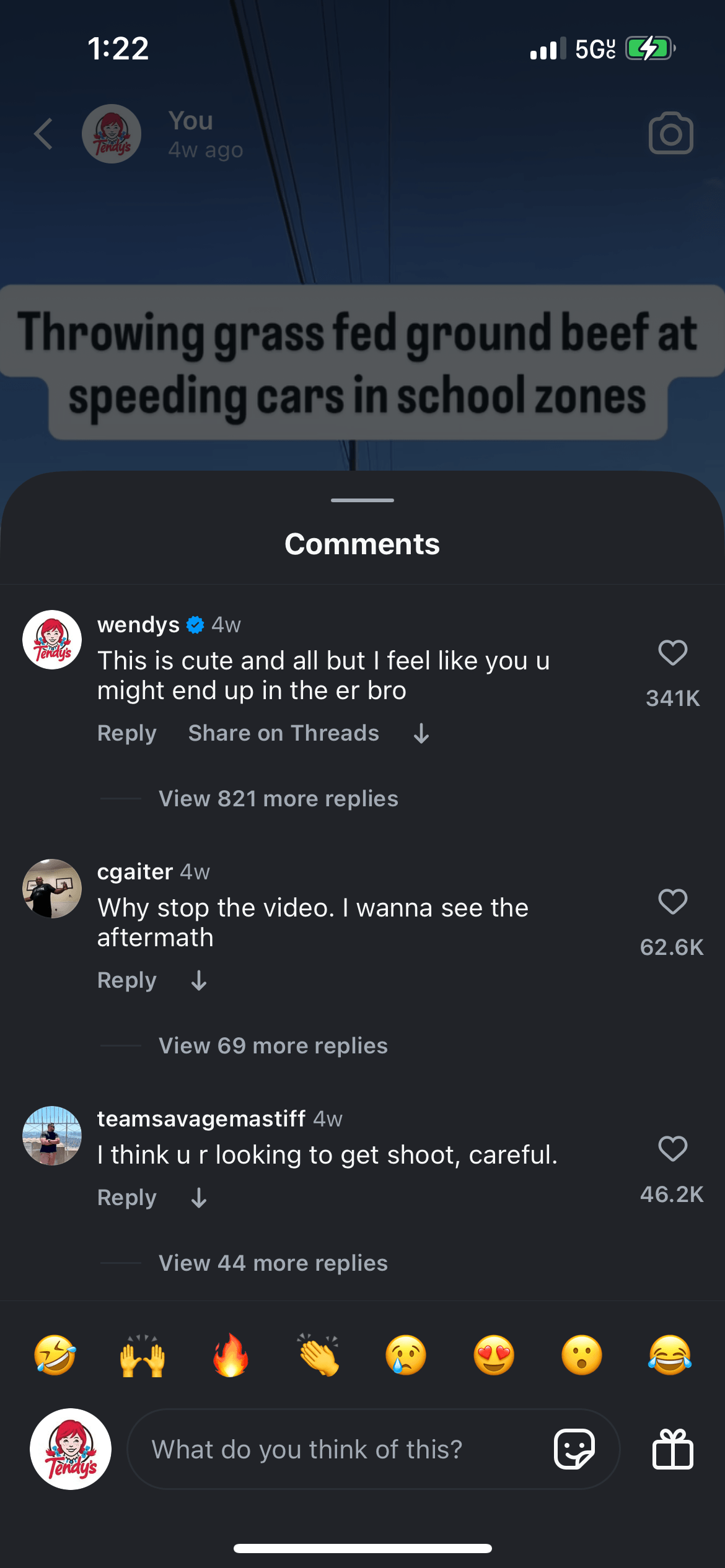Tap the gift icon
The height and width of the screenshot is (1568, 725).
672,1449
